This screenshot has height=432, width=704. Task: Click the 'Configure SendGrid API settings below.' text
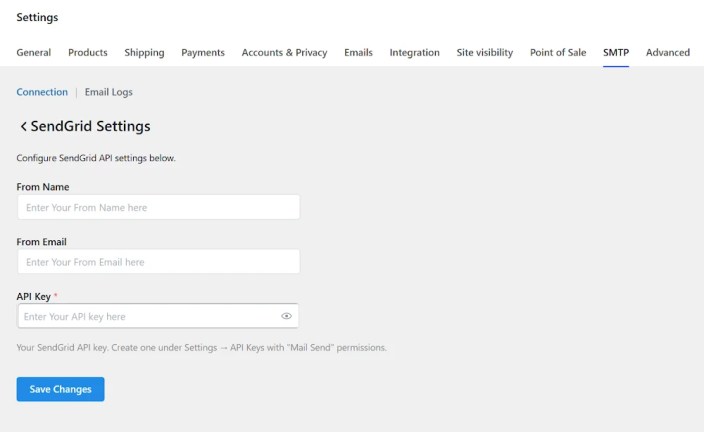[96, 158]
